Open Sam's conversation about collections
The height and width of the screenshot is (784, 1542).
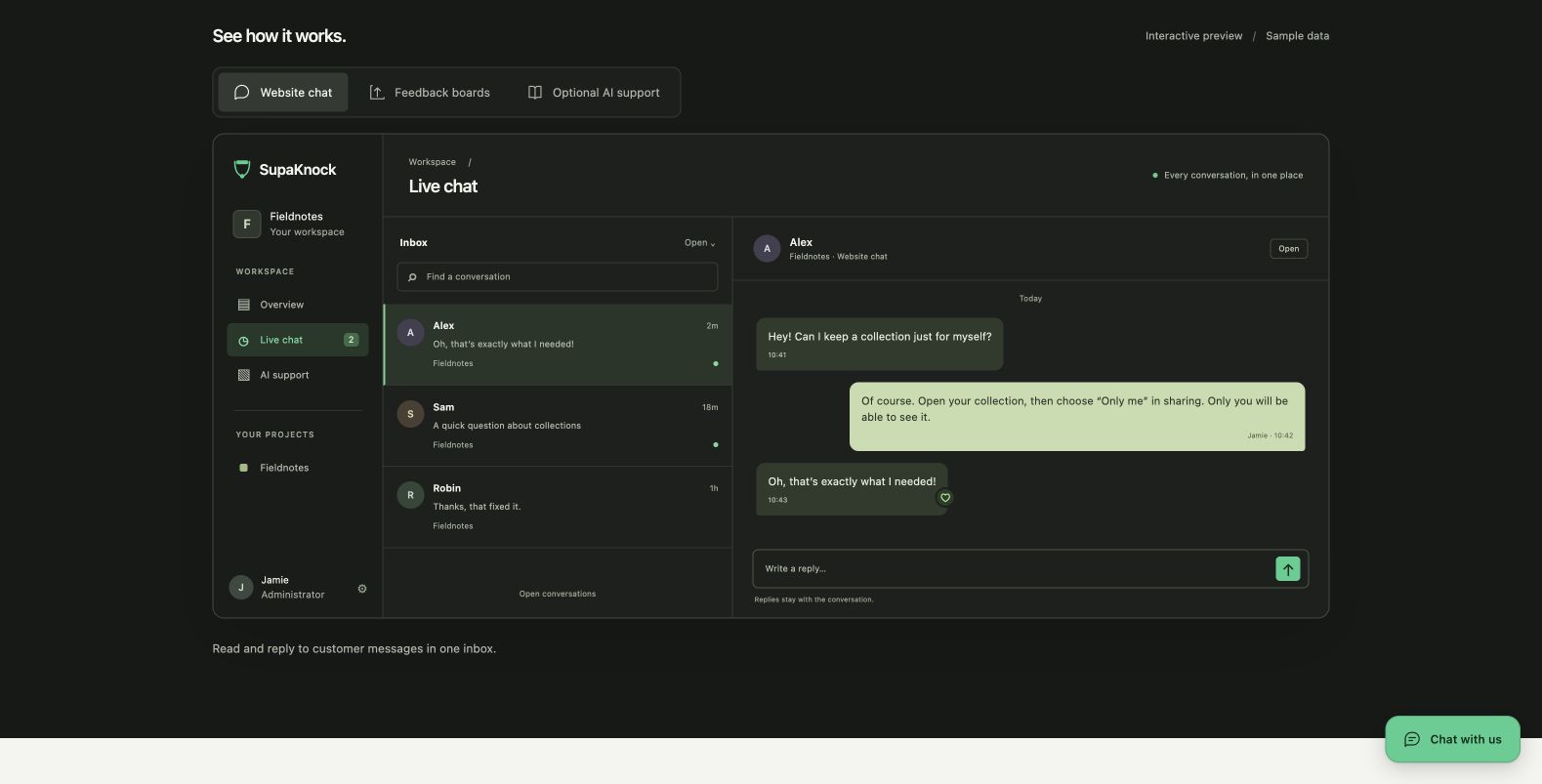point(559,426)
